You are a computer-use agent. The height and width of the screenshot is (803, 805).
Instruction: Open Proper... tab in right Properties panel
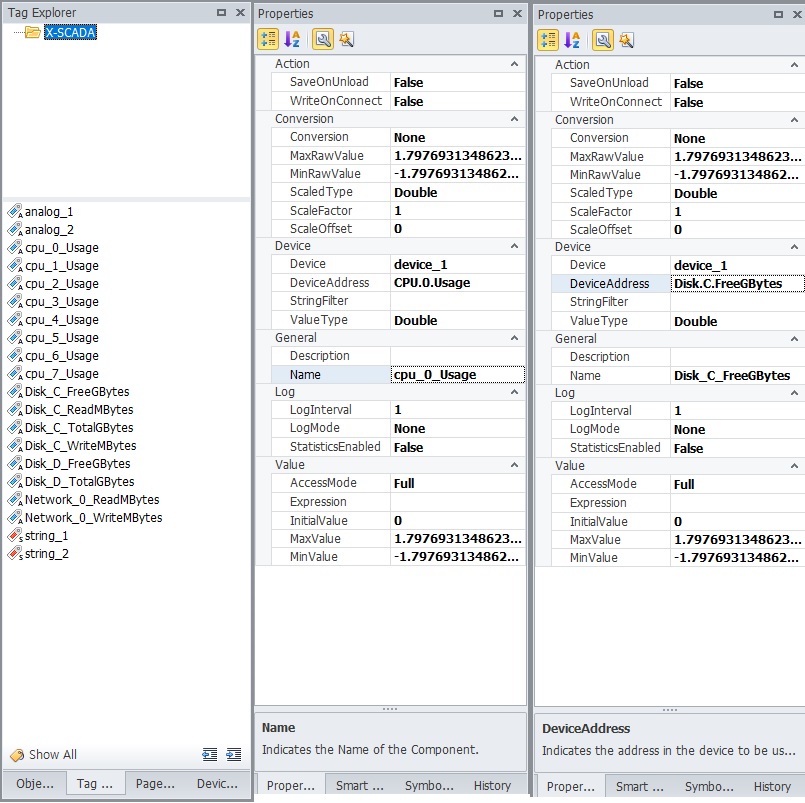[570, 787]
